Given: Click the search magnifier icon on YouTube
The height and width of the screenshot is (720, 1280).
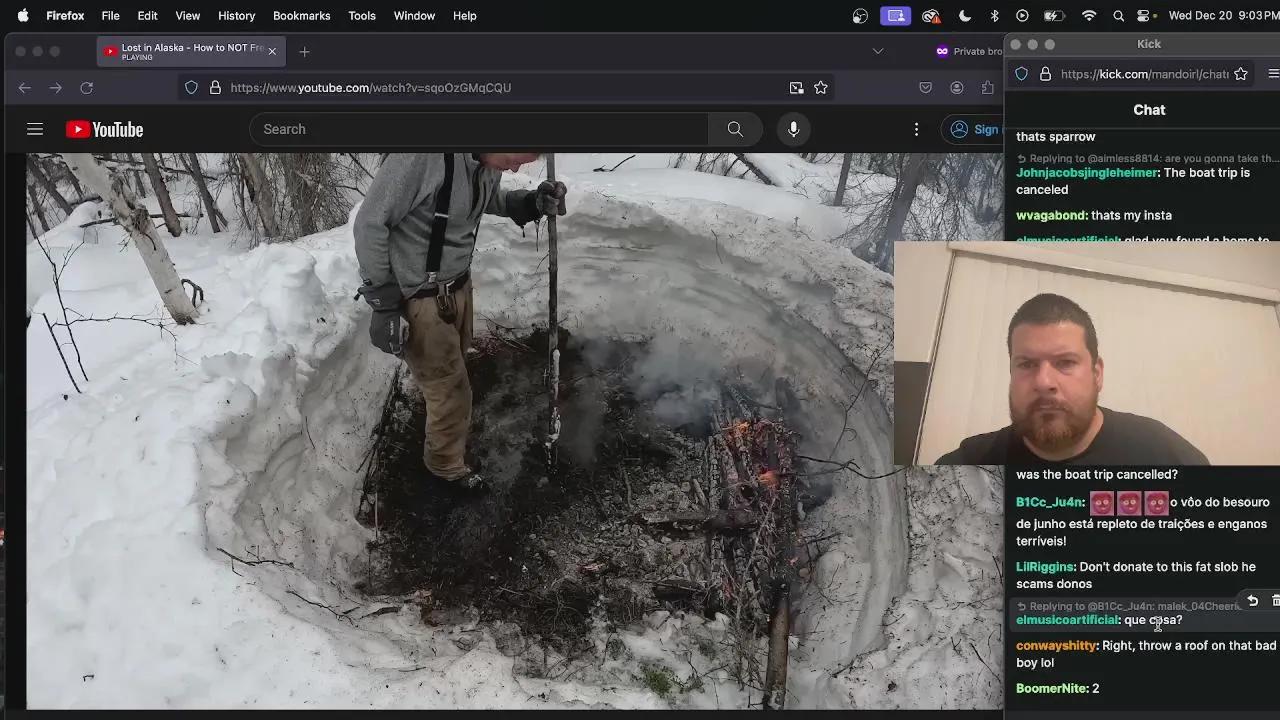Looking at the screenshot, I should (x=735, y=129).
